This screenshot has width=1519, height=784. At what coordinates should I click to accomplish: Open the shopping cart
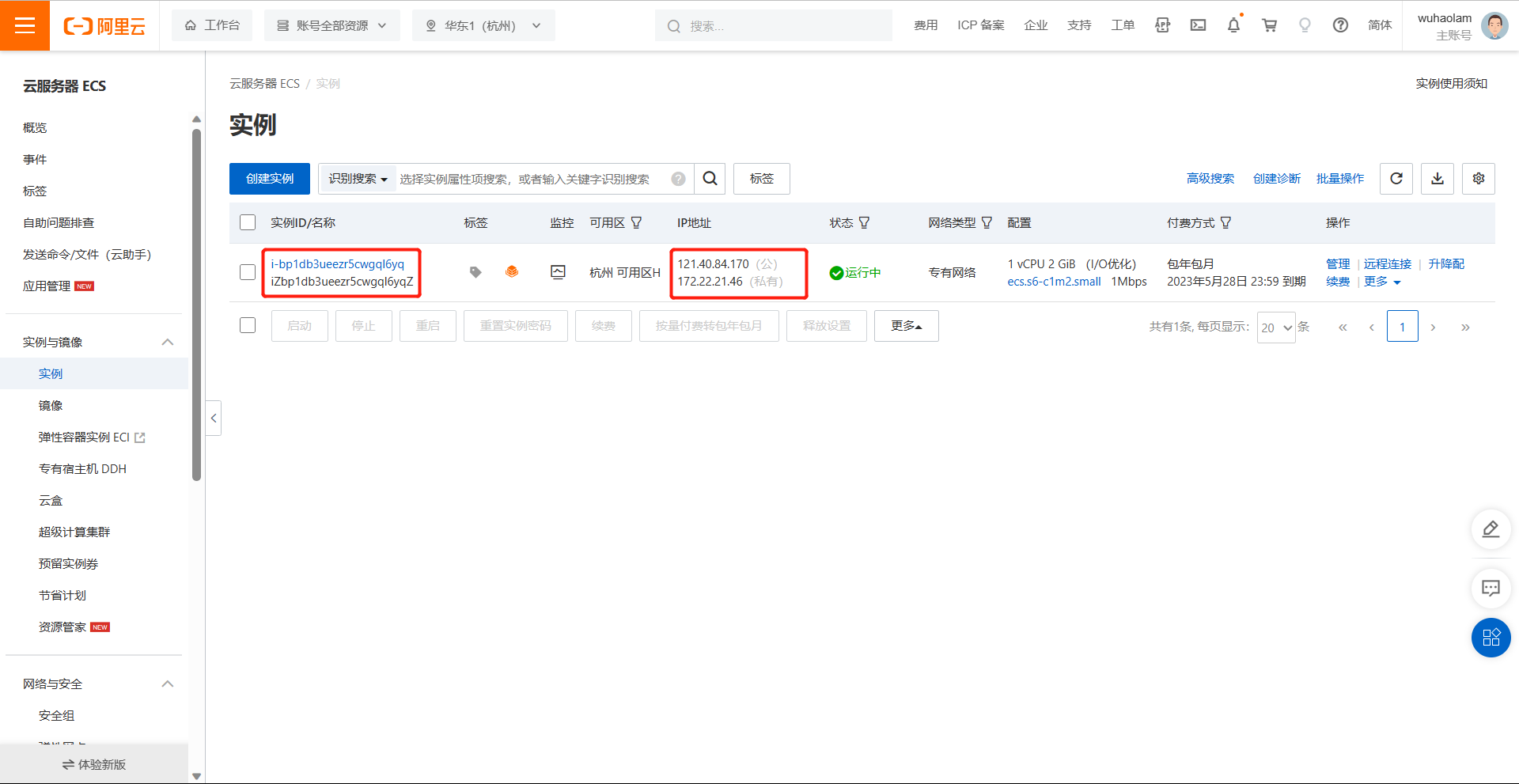point(1269,25)
